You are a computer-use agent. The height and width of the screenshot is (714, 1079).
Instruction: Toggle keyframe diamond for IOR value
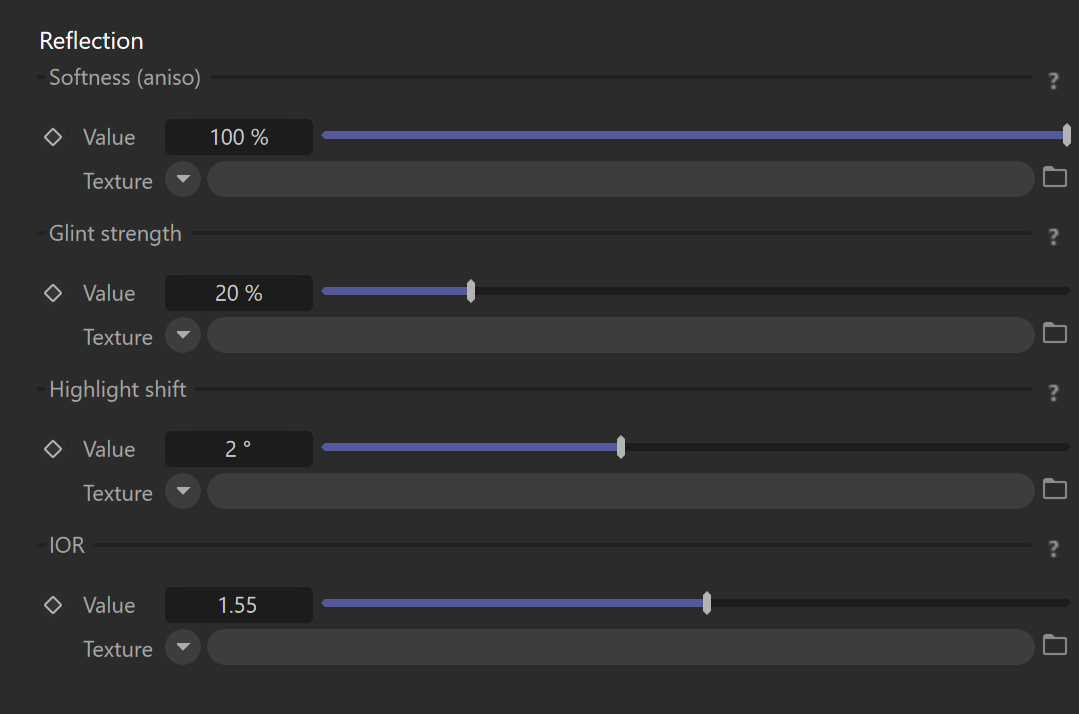[53, 605]
